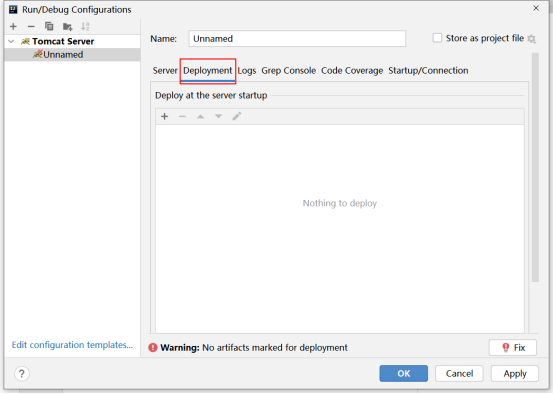This screenshot has height=394, width=553.
Task: Collapse the Tomcat Server tree node
Action: tap(11, 42)
